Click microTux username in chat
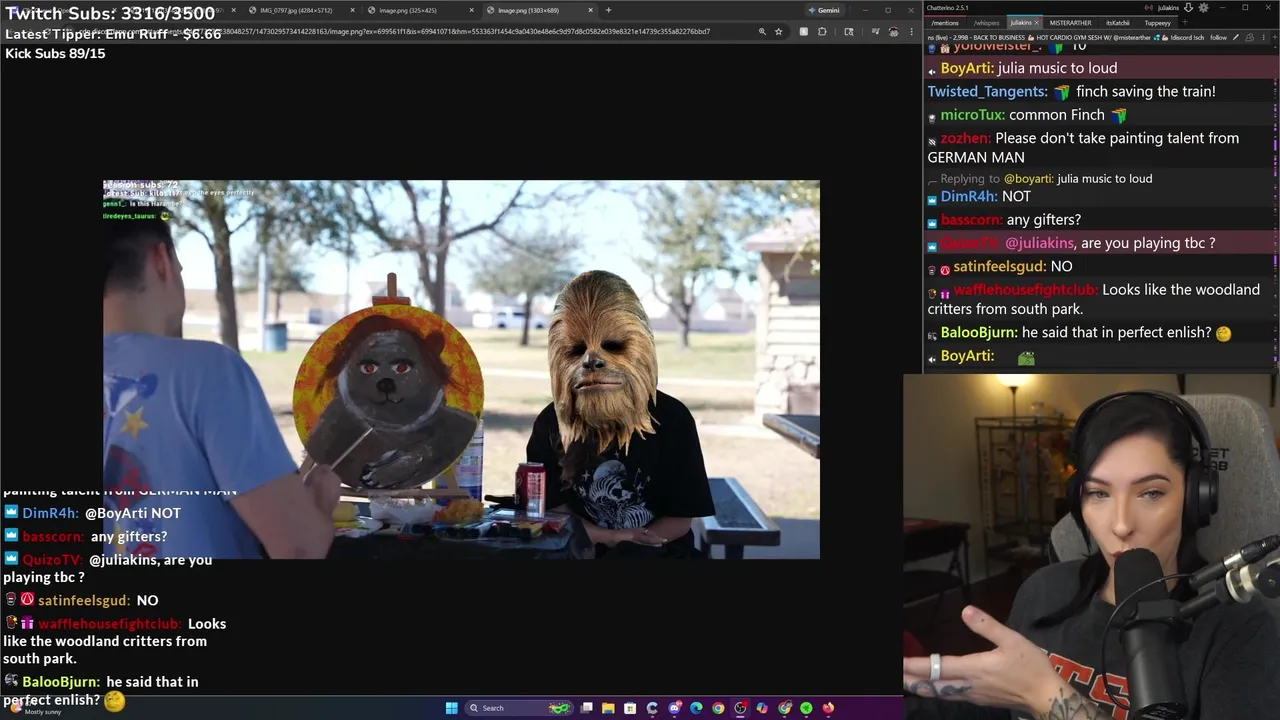 (x=972, y=115)
